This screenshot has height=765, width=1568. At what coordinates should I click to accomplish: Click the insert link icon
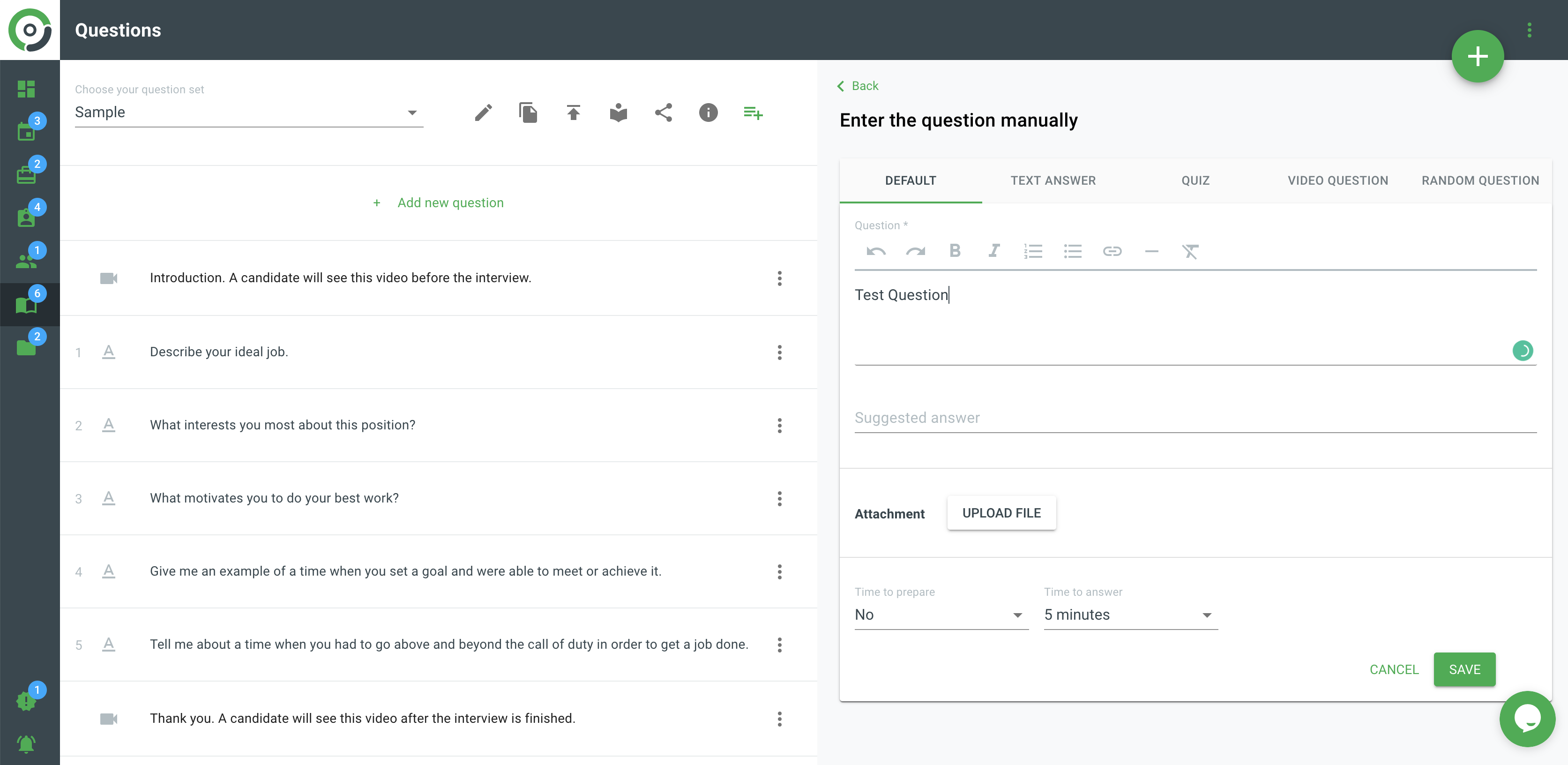click(x=1112, y=251)
